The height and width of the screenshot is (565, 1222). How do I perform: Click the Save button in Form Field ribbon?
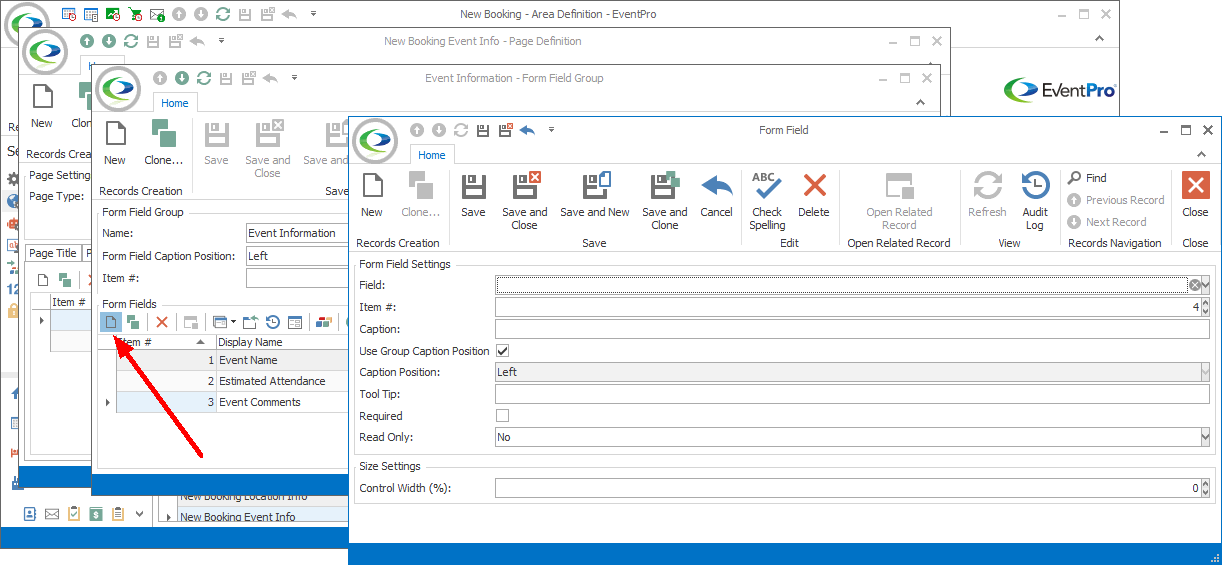pyautogui.click(x=473, y=195)
